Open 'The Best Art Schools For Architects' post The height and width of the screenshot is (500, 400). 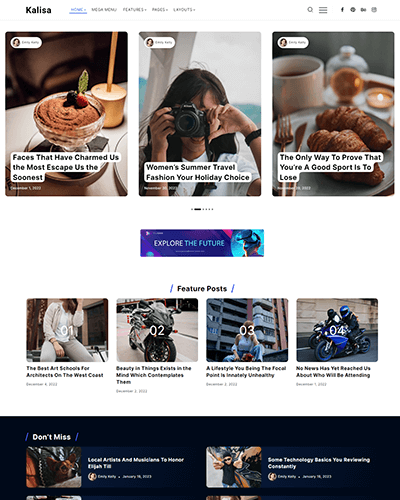(65, 372)
